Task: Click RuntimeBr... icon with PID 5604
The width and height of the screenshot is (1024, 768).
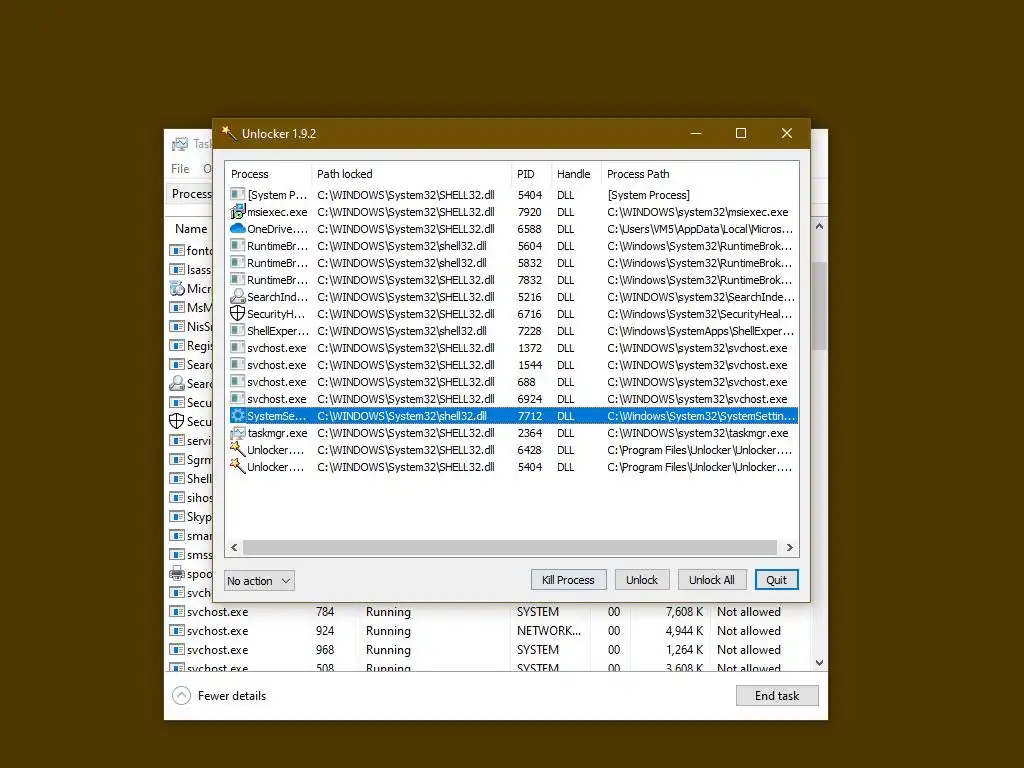Action: click(238, 246)
